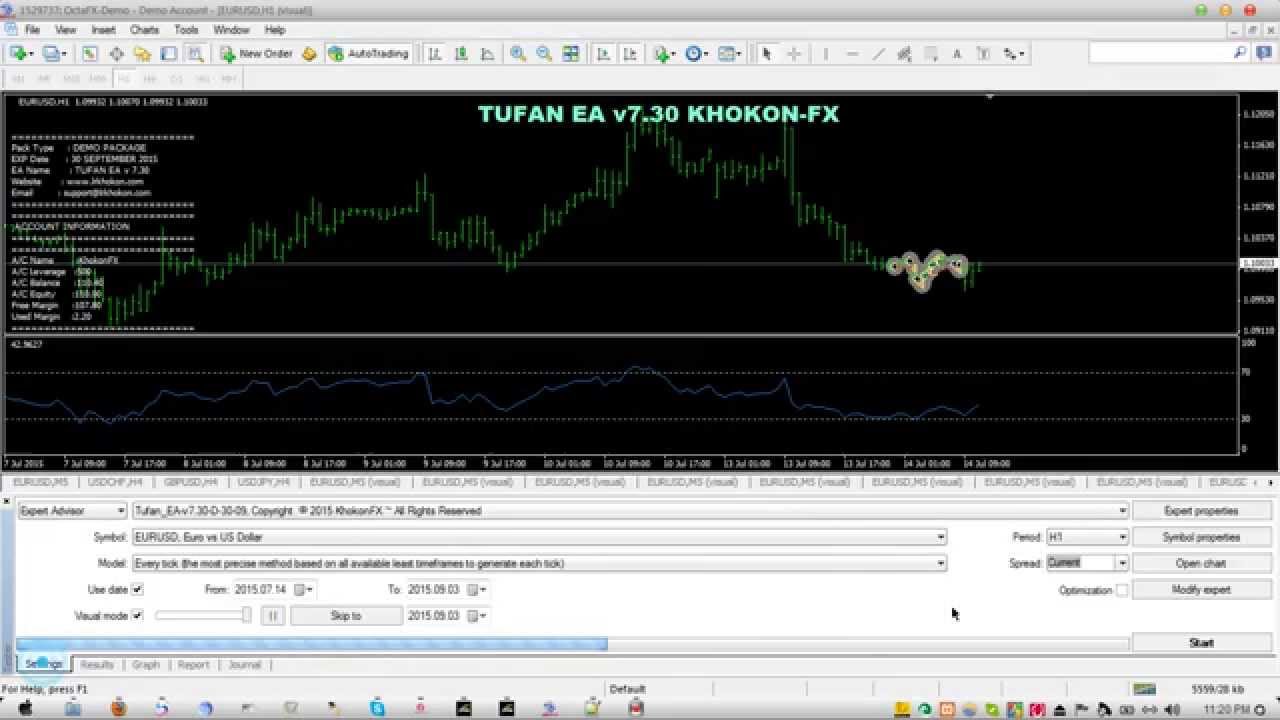Open the Navigator panel icon
Image resolution: width=1280 pixels, height=720 pixels.
pos(143,54)
